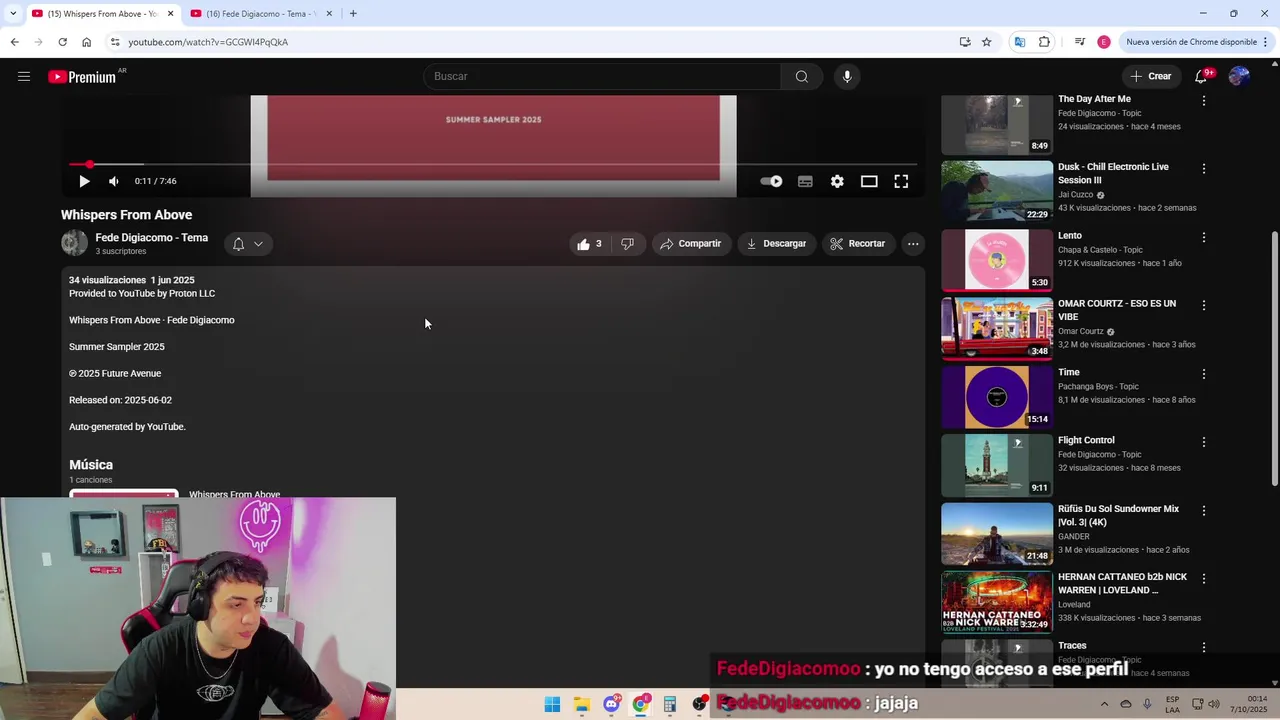This screenshot has width=1280, height=720.
Task: Open the OBS Studio taskbar icon
Action: point(699,704)
